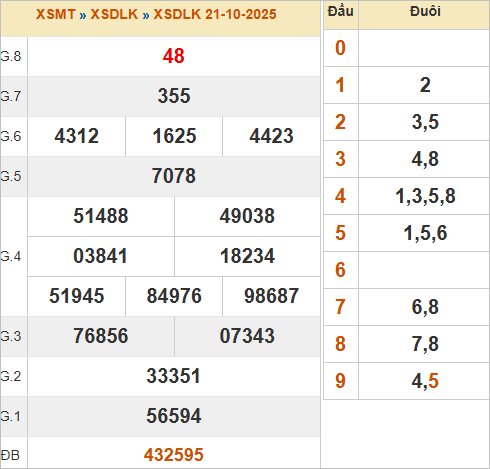The image size is (490, 469).
Task: Click tail values 3,5
Action: [x=425, y=122]
